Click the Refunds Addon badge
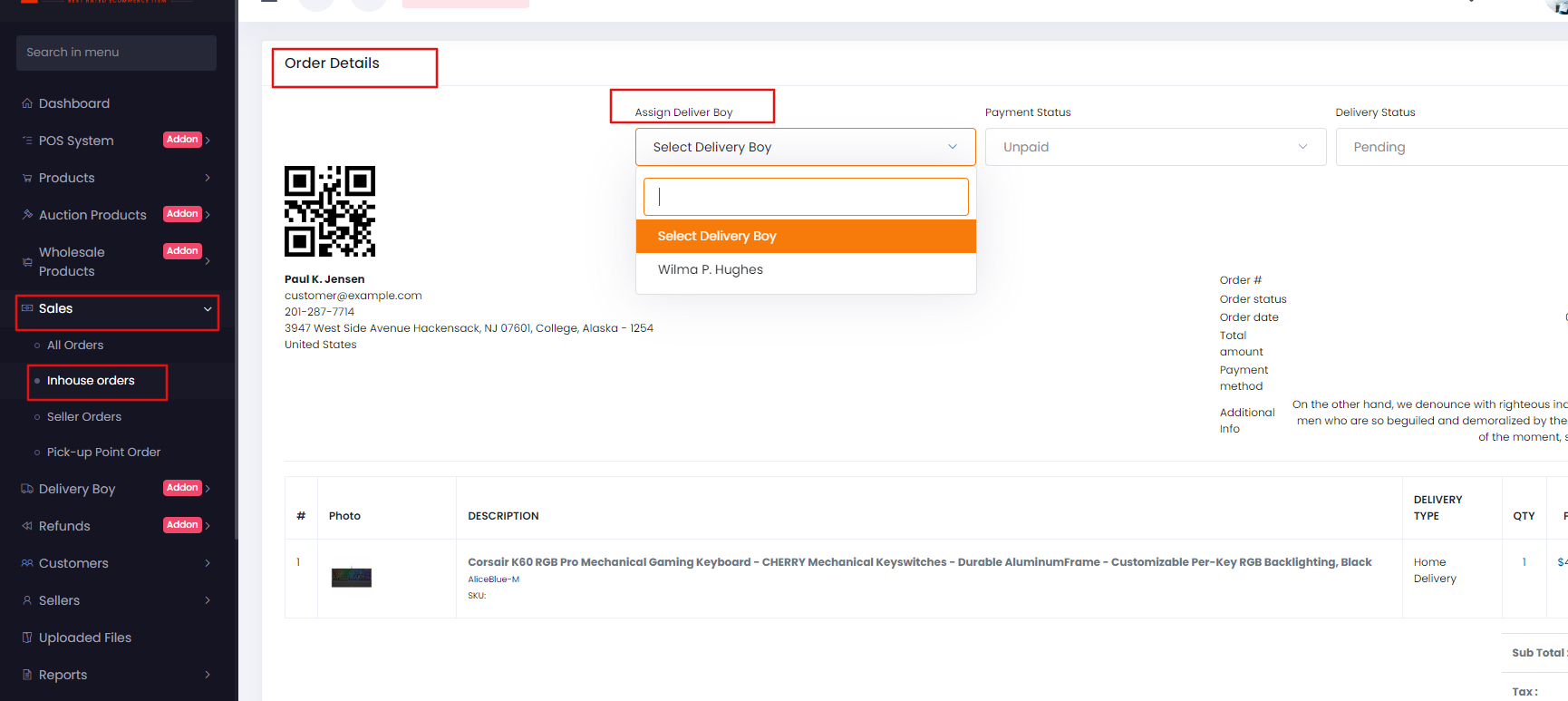The height and width of the screenshot is (701, 1568). click(x=182, y=525)
